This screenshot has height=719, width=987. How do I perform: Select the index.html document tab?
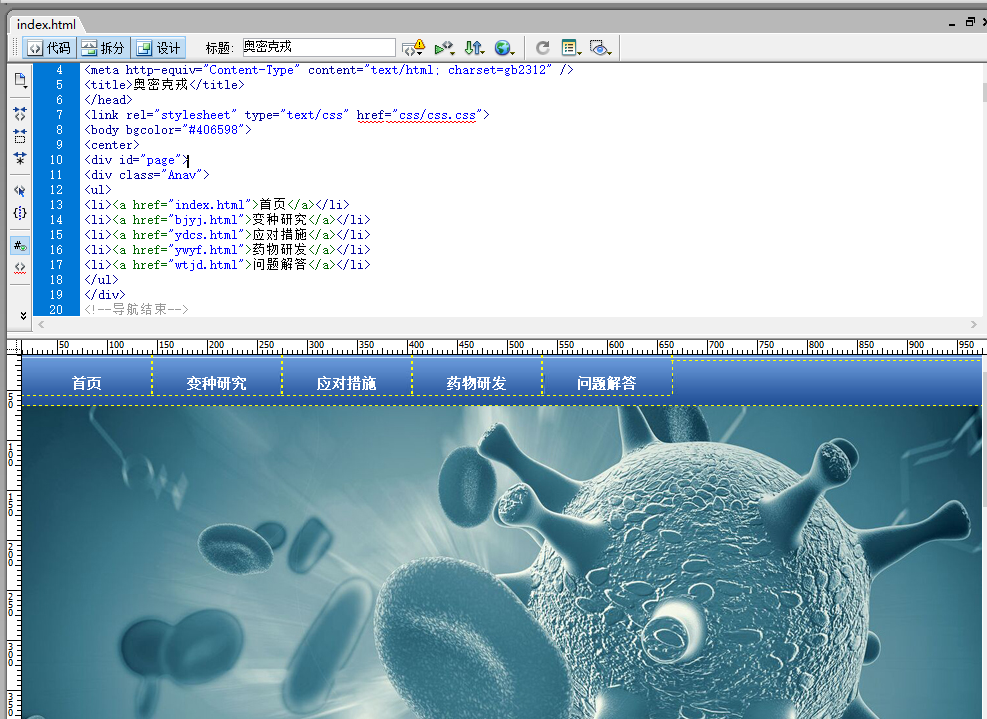pos(46,25)
